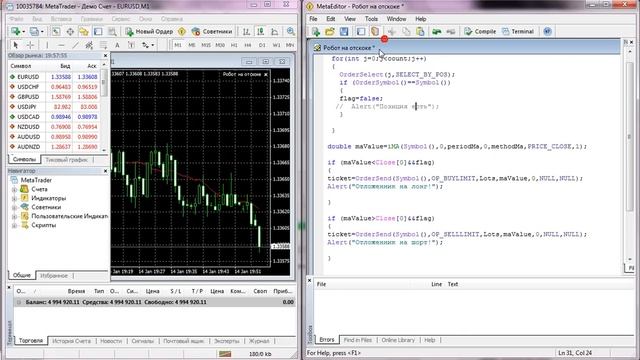Screen dimensions: 640x360
Task: Toggle the Market Watch panel icon
Action: pyautogui.click(x=56, y=31)
